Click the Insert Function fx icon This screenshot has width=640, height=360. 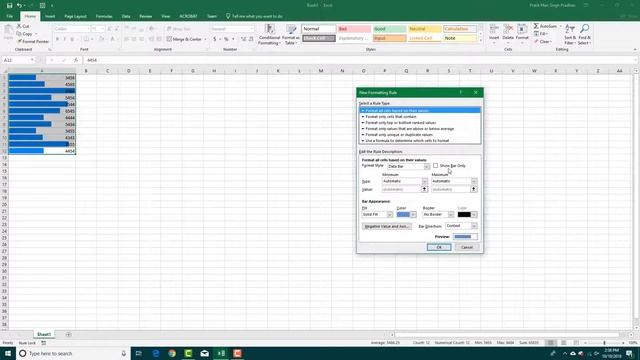[x=76, y=60]
